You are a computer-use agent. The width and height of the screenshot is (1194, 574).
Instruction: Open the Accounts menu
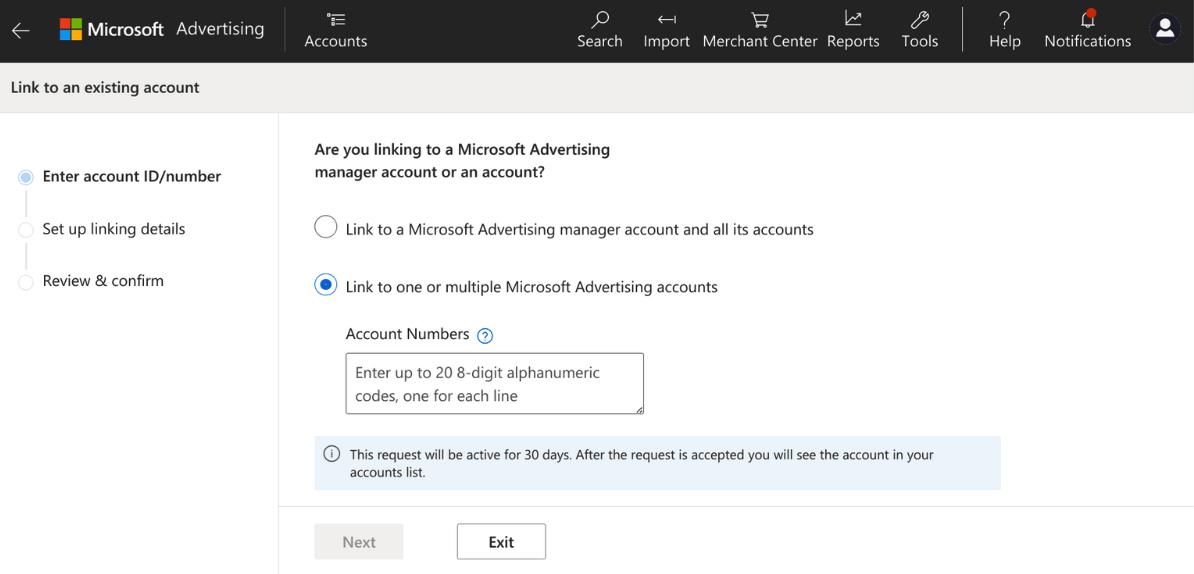pos(335,30)
